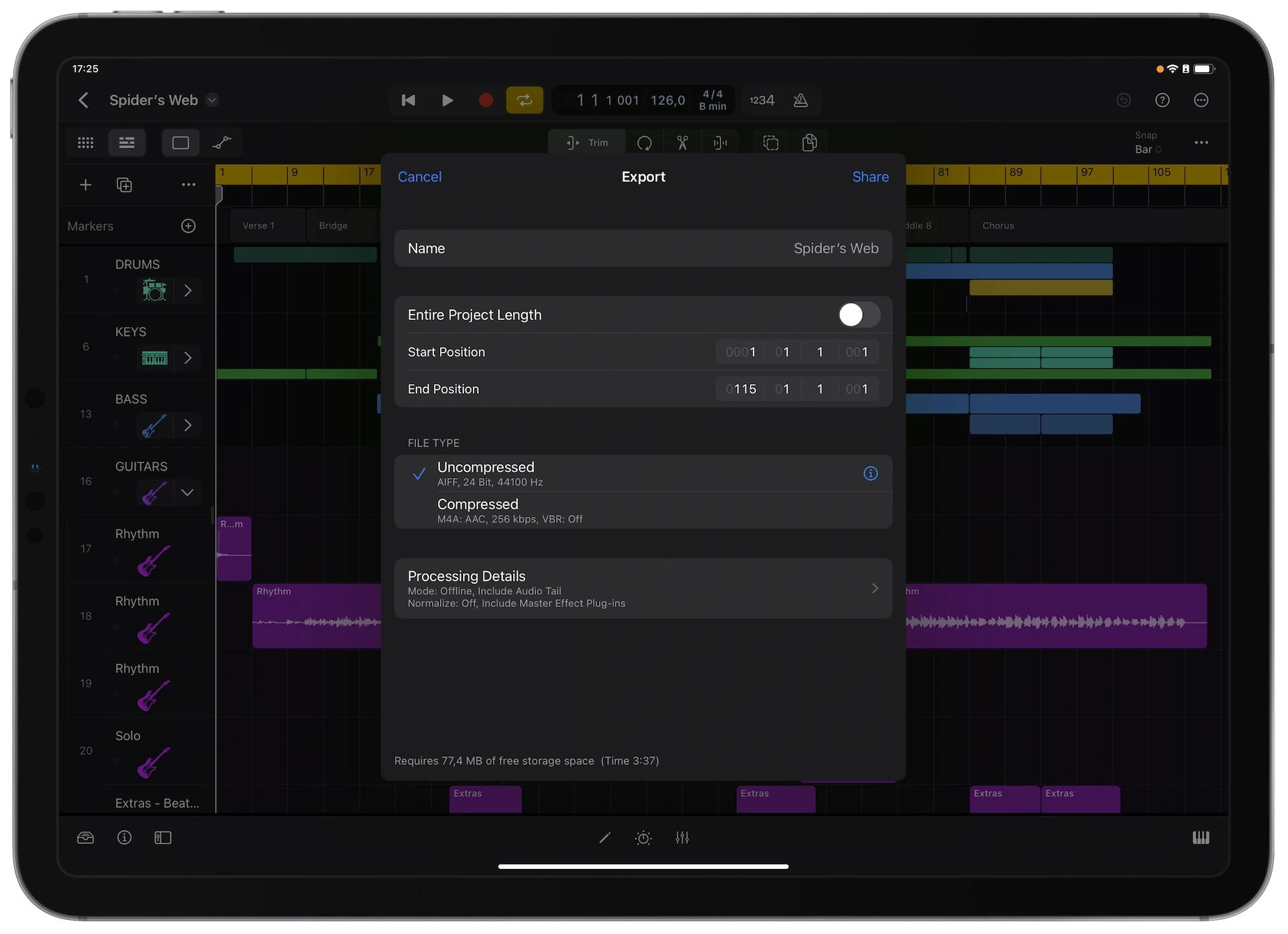Screen dimensions: 1288x934
Task: Select the first Extras region
Action: 486,799
